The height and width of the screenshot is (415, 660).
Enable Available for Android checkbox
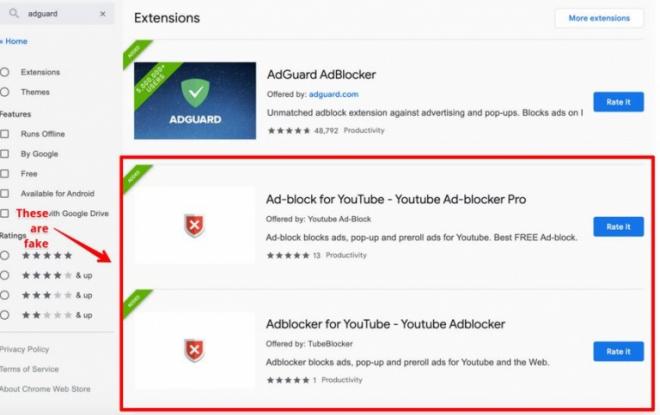pyautogui.click(x=5, y=193)
